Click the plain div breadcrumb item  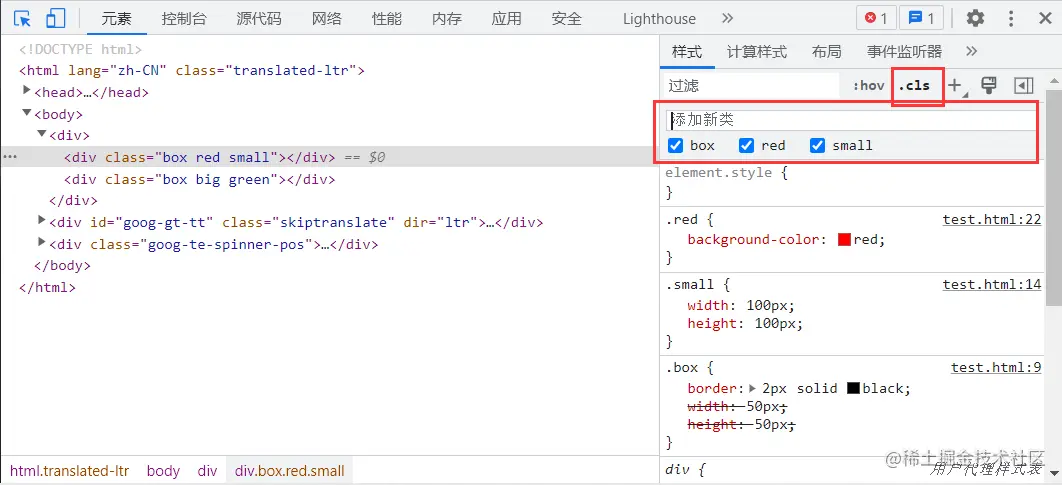207,471
